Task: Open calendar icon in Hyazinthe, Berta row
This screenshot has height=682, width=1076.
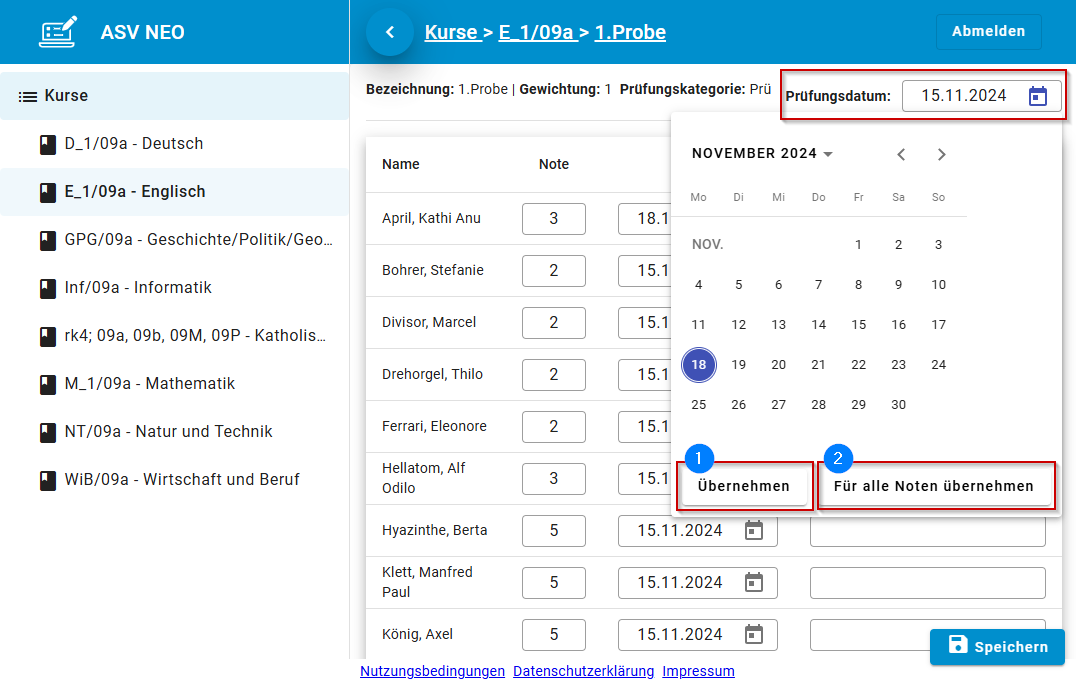Action: [x=753, y=530]
